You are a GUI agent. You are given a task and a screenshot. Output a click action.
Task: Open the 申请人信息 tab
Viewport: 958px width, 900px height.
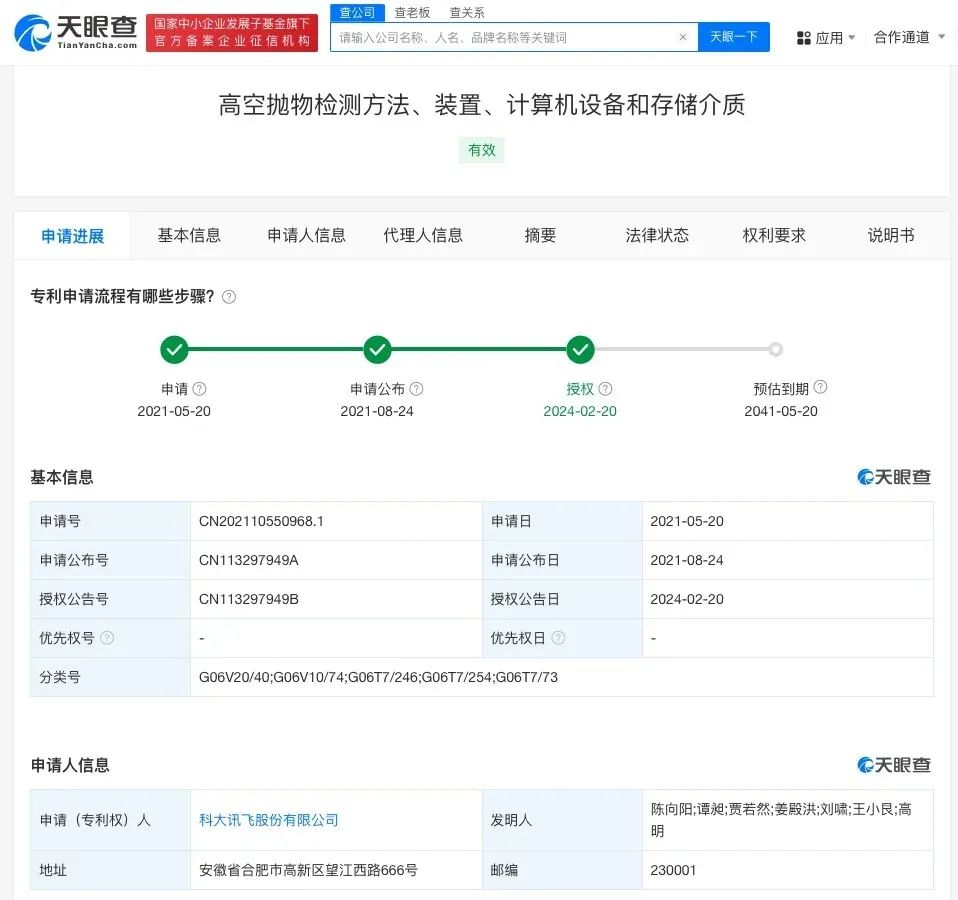click(x=306, y=235)
